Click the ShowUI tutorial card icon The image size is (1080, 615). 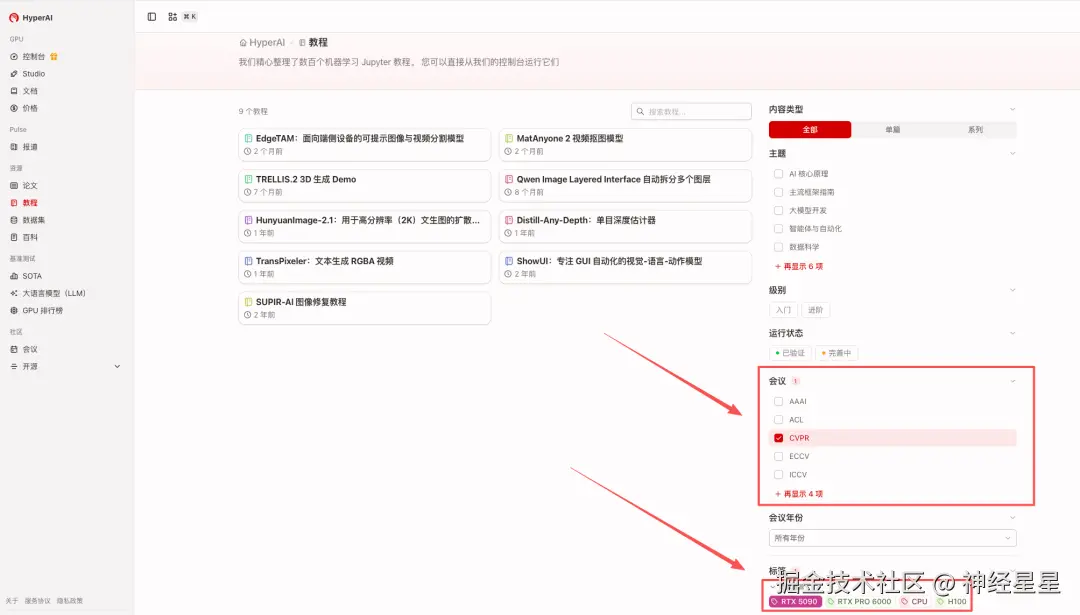(x=508, y=261)
